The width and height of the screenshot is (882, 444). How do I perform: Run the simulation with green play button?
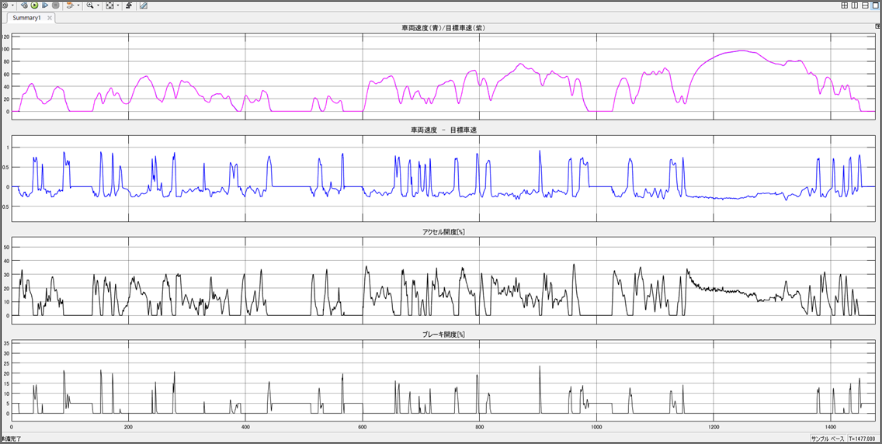tap(34, 5)
